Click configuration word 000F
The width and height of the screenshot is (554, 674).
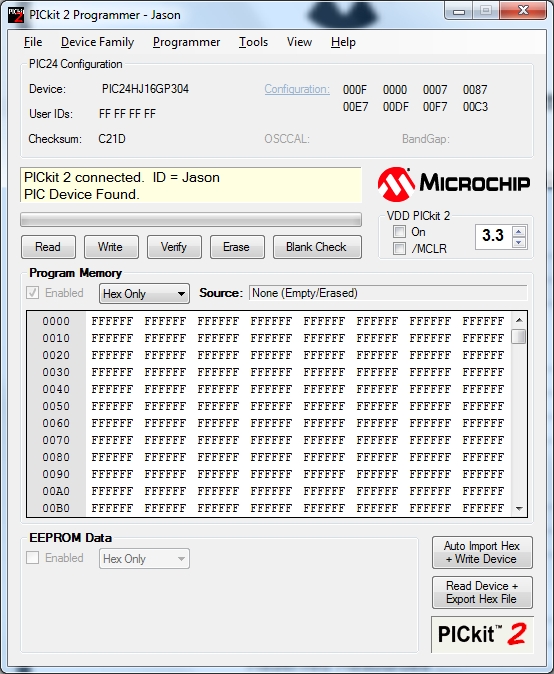click(355, 90)
